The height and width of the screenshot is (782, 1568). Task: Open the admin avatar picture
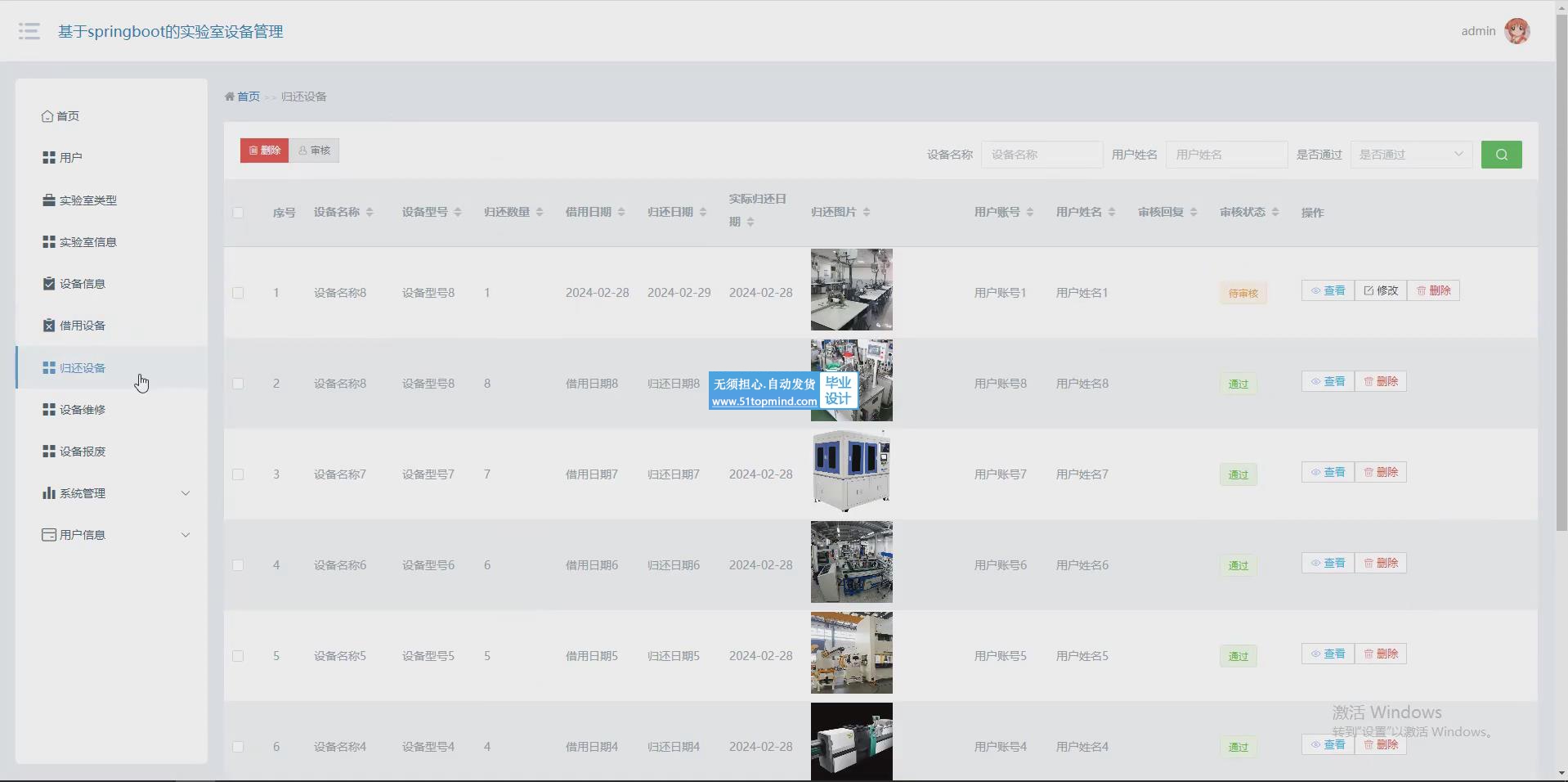click(x=1517, y=31)
